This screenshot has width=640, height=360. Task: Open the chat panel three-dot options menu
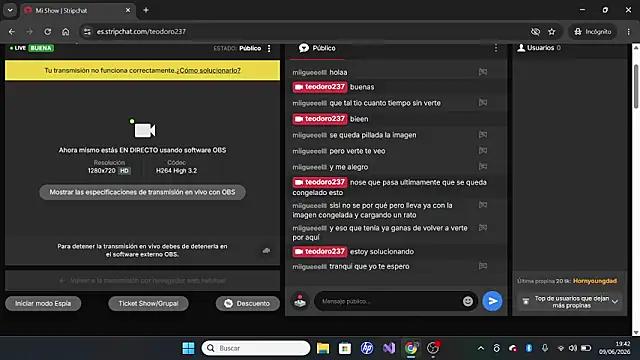point(496,48)
